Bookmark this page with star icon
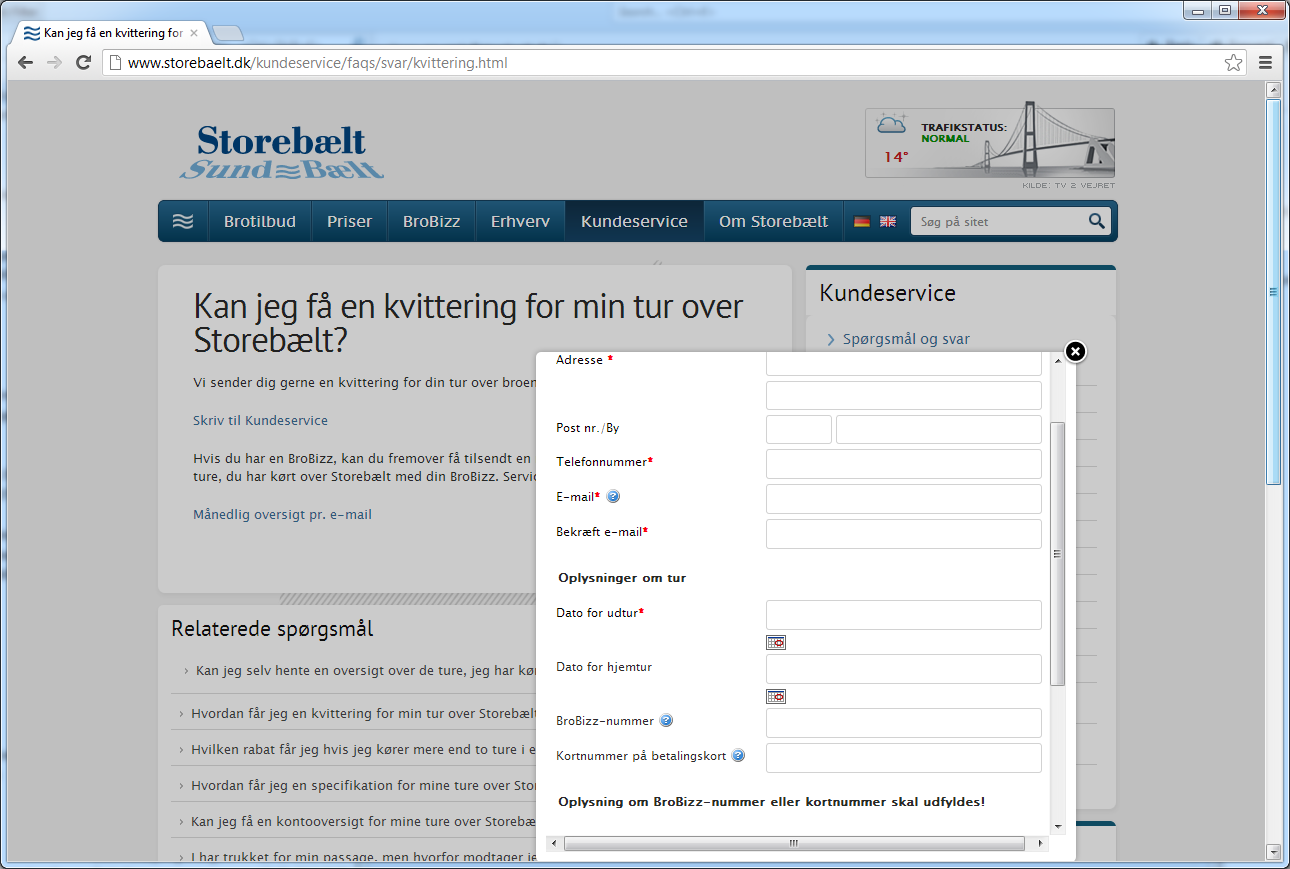This screenshot has width=1290, height=869. [1234, 63]
